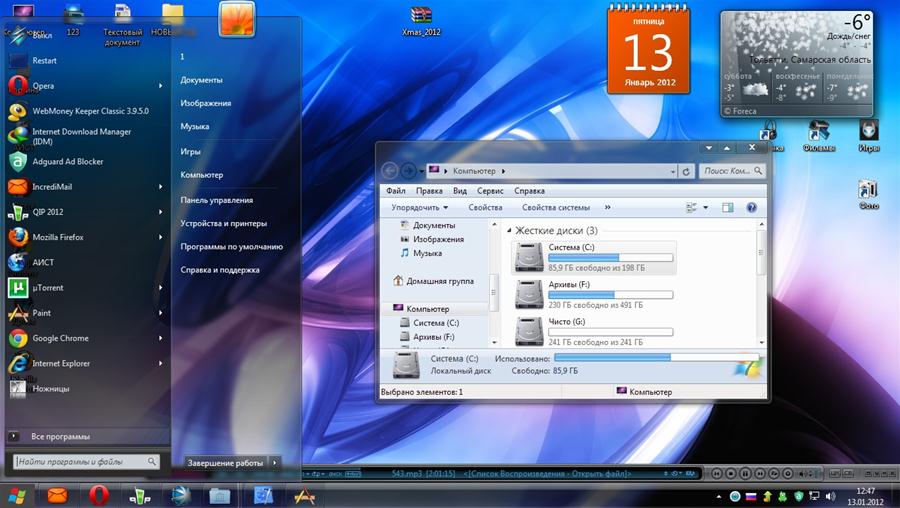Open Google Chrome in Start menu
Viewport: 900px width, 508px height.
coord(60,338)
